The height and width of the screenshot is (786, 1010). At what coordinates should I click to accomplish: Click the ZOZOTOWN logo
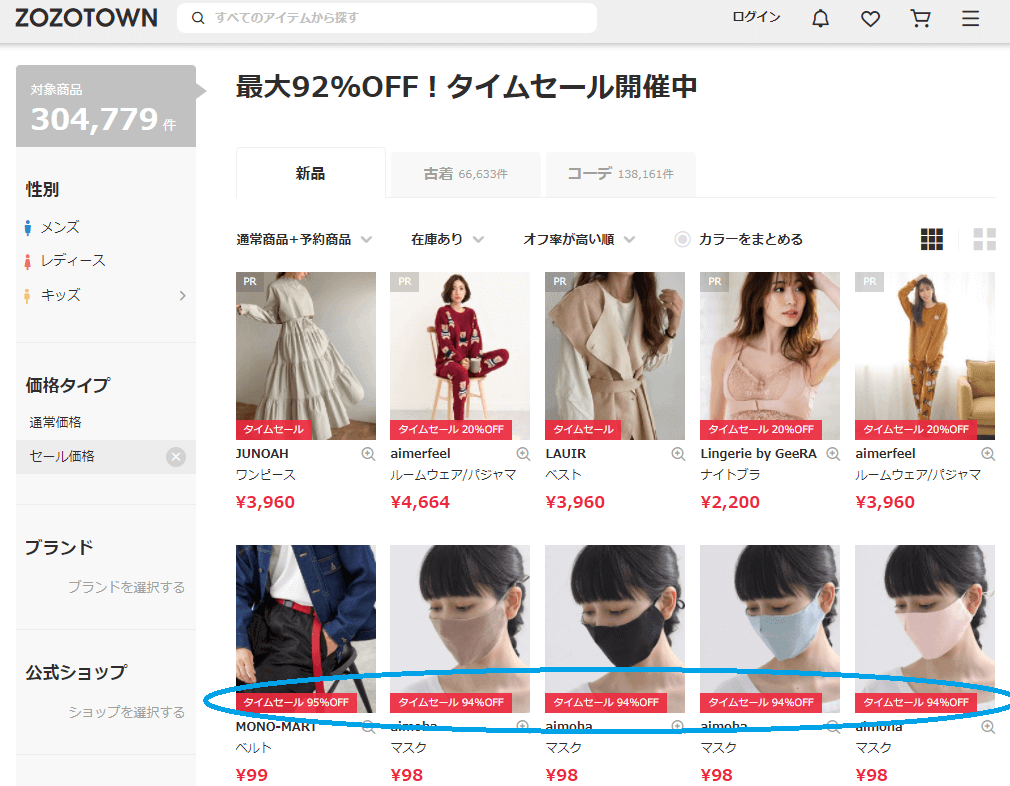(x=86, y=18)
